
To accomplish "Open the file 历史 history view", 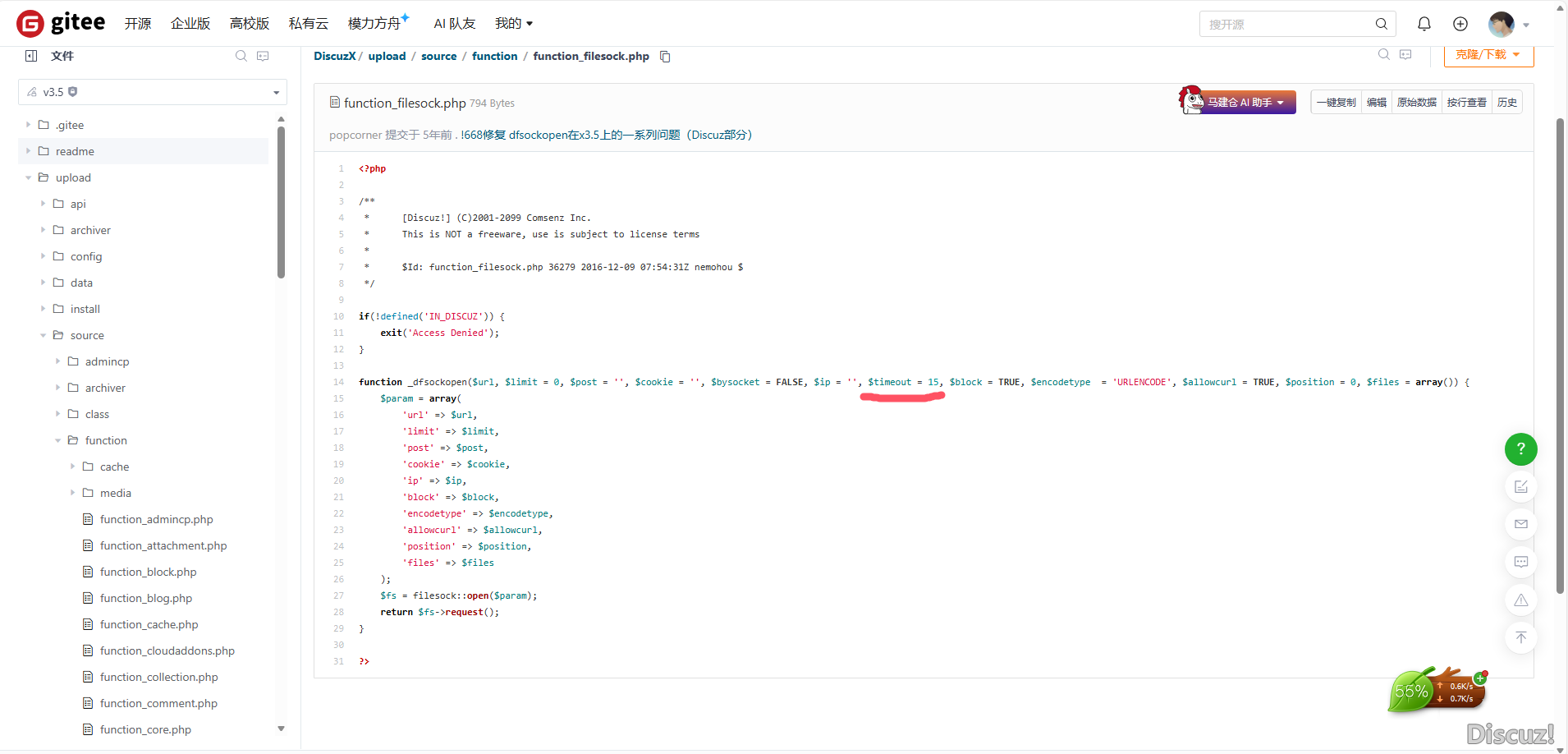I will 1507,102.
